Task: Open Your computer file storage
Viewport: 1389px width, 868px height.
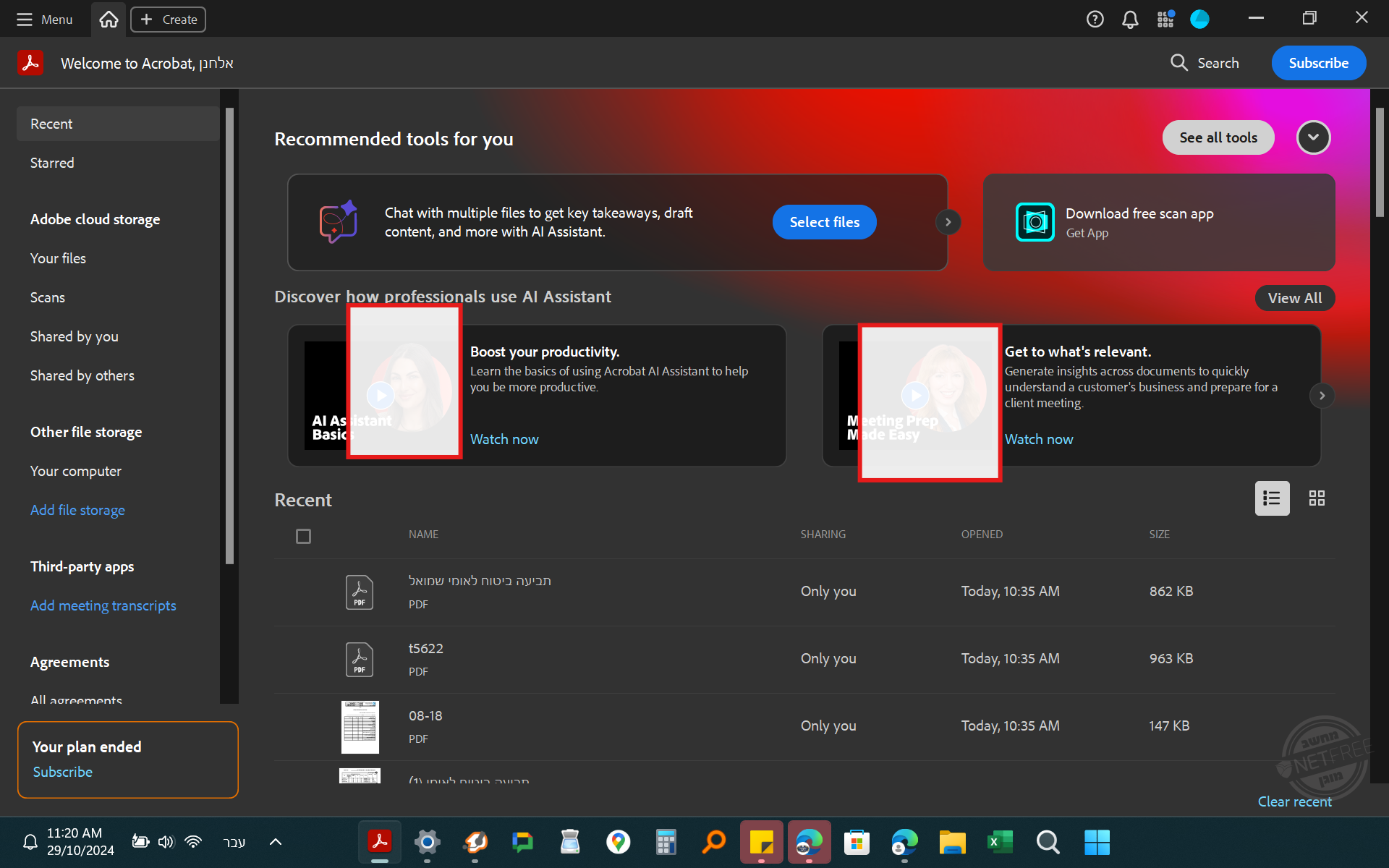Action: point(76,471)
